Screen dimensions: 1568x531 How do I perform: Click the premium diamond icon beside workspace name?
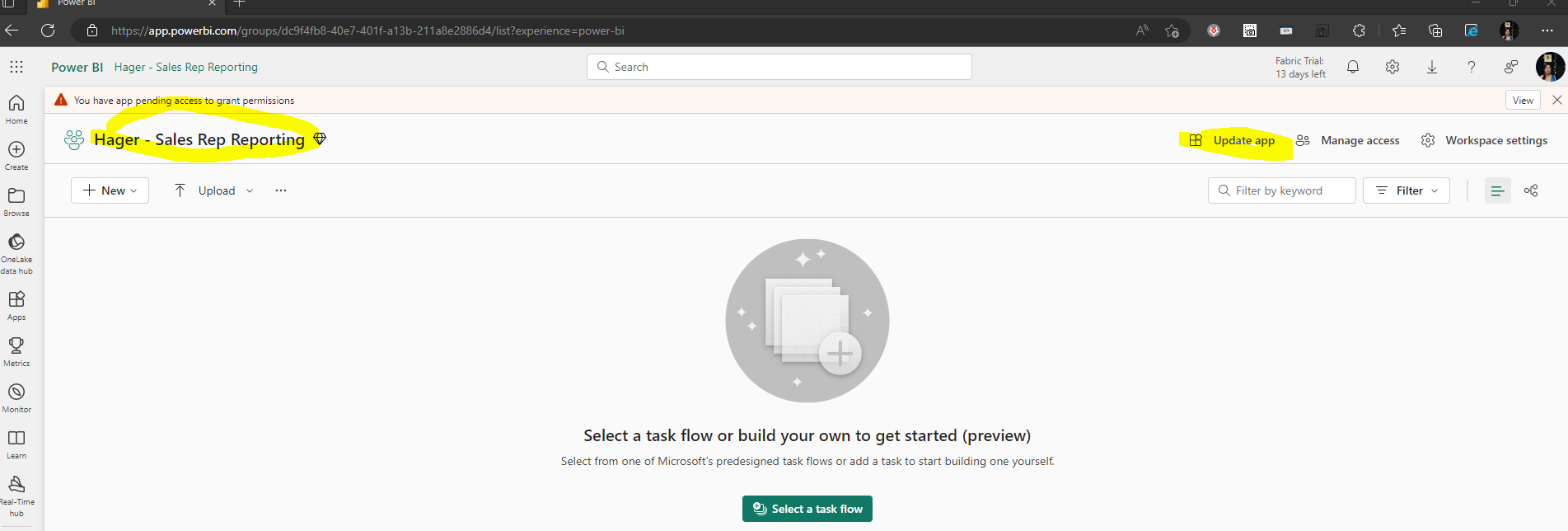coord(320,139)
